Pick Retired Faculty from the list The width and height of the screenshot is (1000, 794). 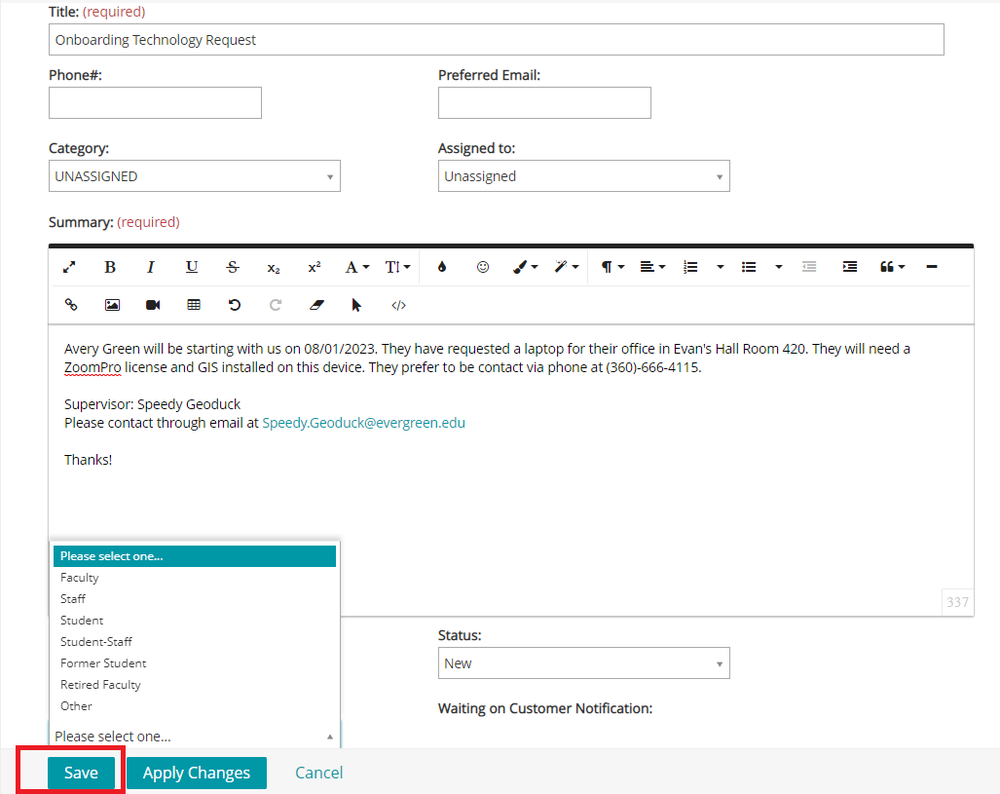point(100,684)
